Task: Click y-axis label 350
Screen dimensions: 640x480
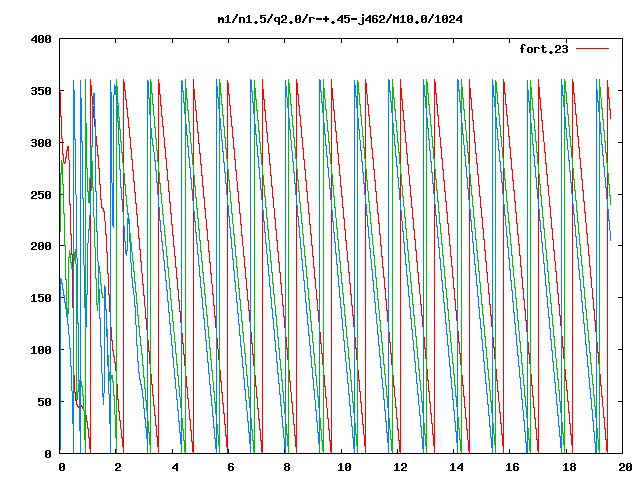Action: (x=41, y=91)
